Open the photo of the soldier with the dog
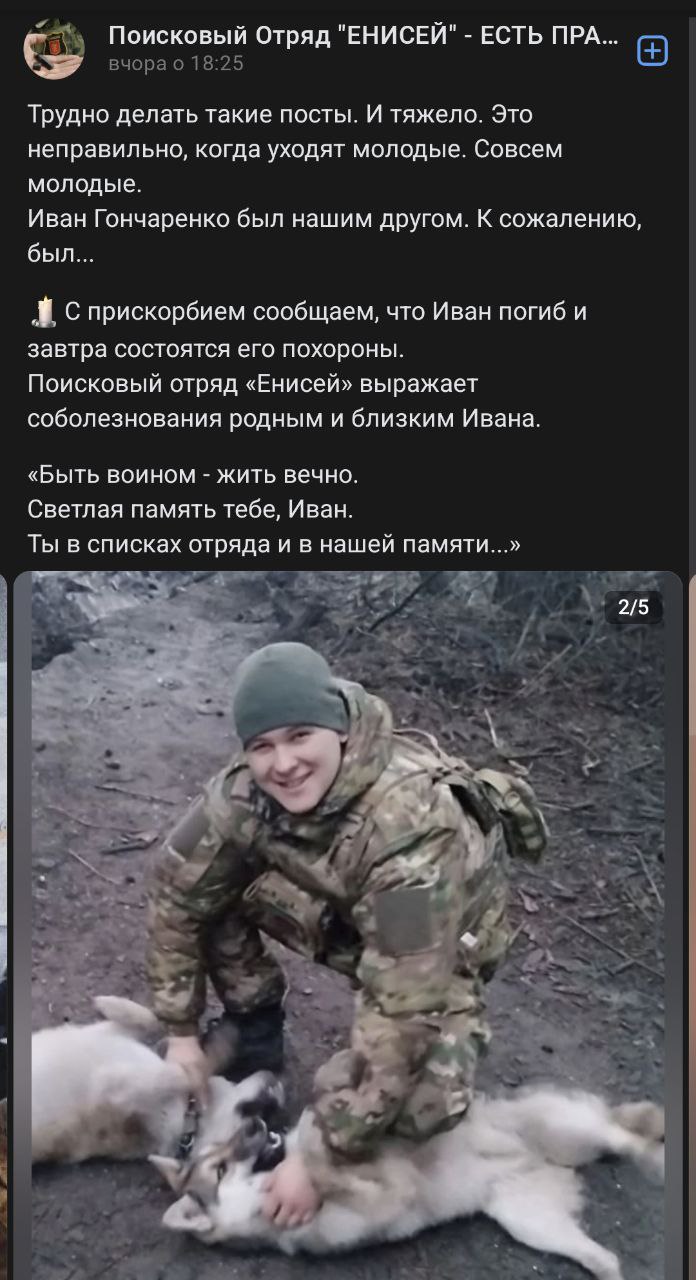The height and width of the screenshot is (1280, 696). (x=348, y=926)
